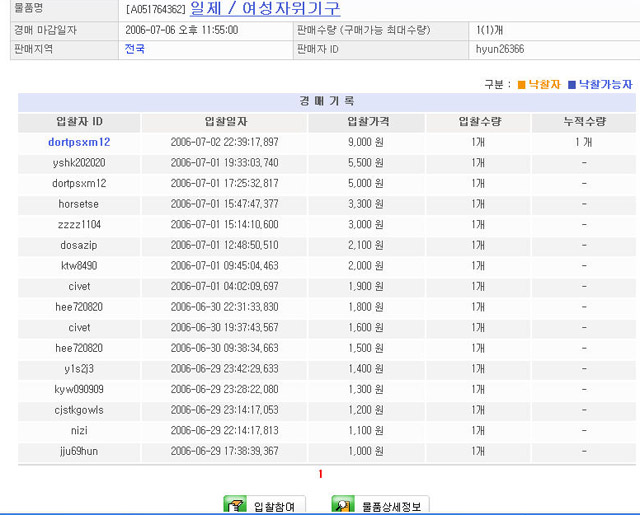Click the 입찰가격 column header
Viewport: 640px width, 515px height.
click(365, 122)
